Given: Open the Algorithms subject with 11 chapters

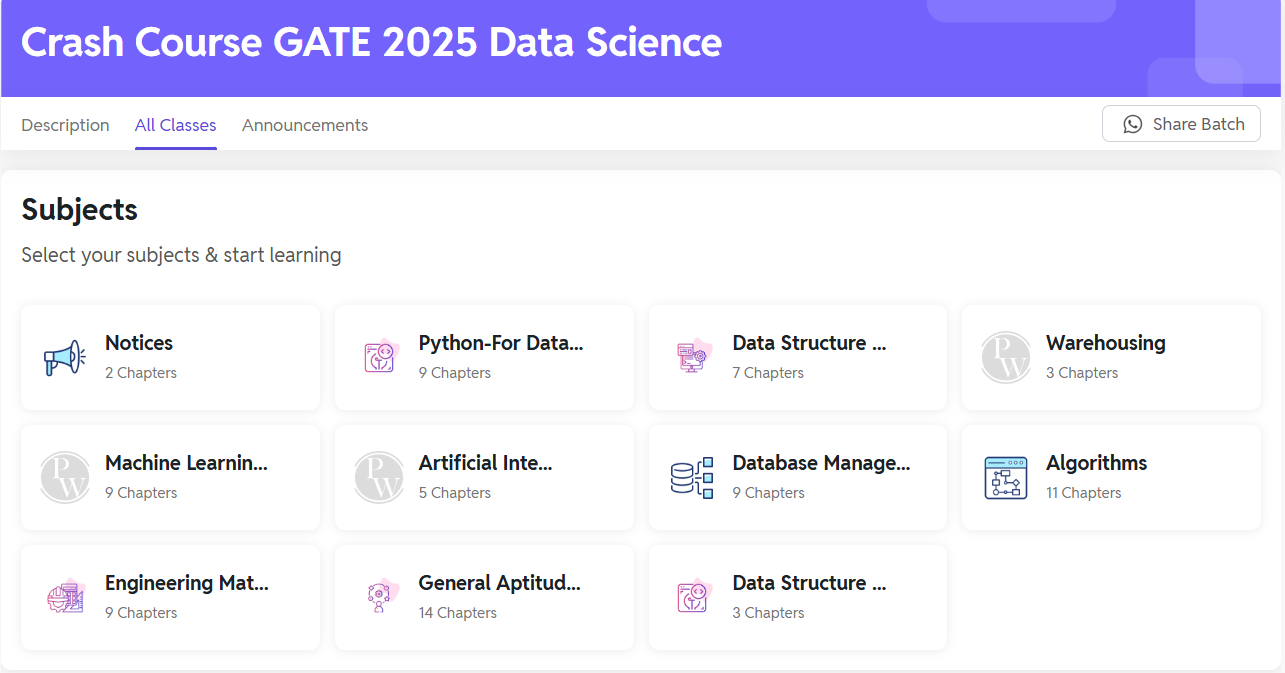Looking at the screenshot, I should click(x=1110, y=477).
